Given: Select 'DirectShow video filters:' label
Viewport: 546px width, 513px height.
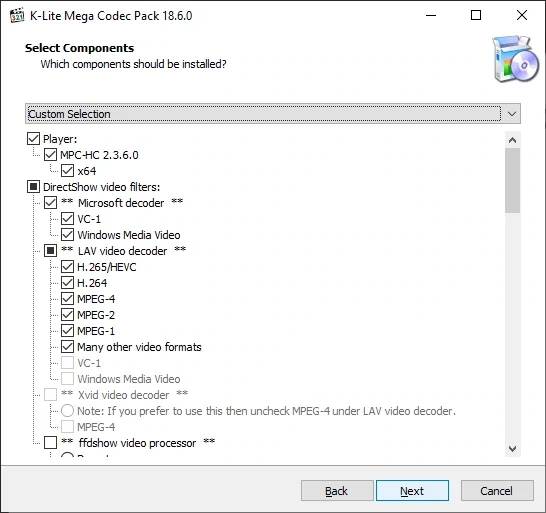Looking at the screenshot, I should click(x=101, y=187).
